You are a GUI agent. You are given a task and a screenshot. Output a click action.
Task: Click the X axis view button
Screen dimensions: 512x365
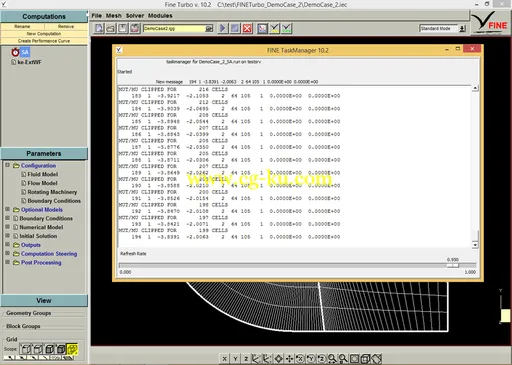(x=224, y=359)
